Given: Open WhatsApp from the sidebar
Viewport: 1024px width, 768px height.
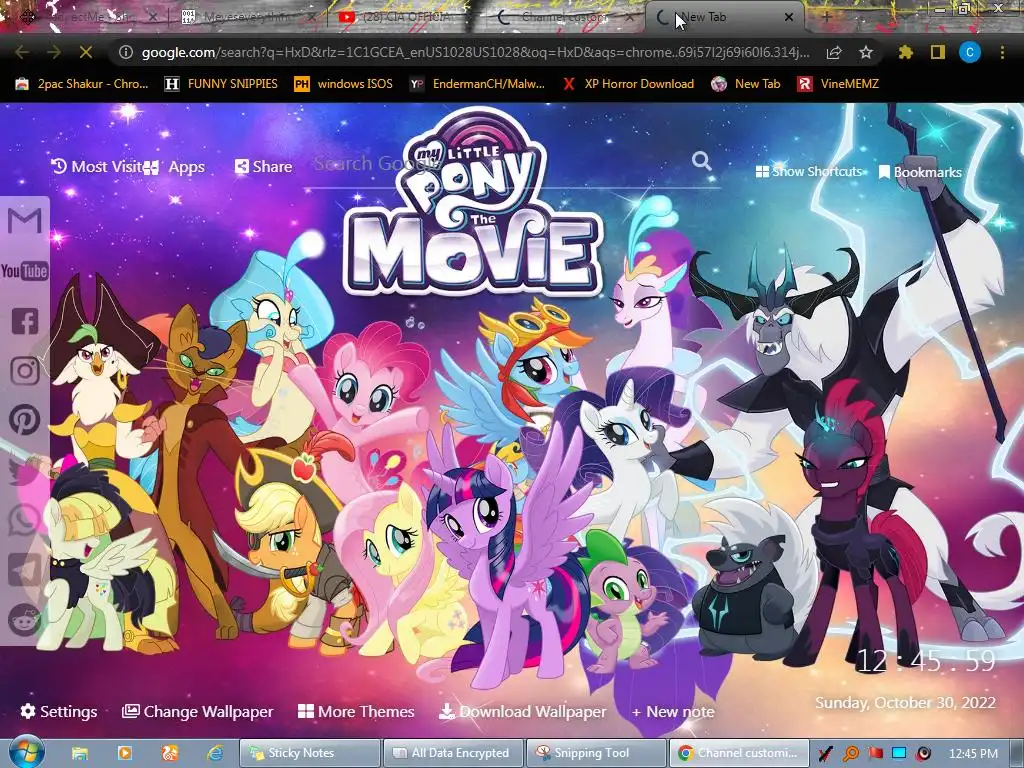Looking at the screenshot, I should click(x=25, y=520).
